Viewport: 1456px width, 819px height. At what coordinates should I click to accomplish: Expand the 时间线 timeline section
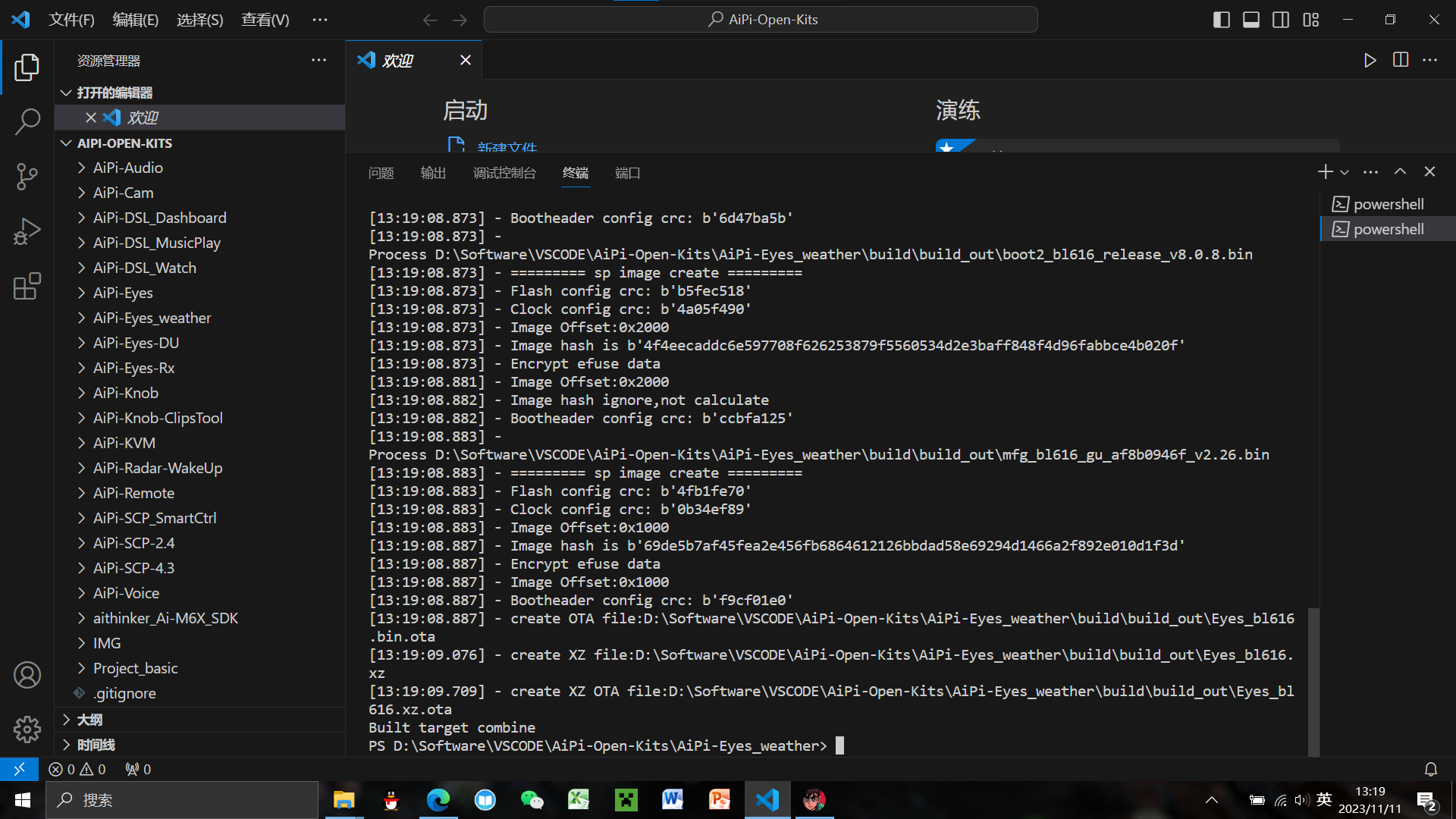(x=201, y=745)
